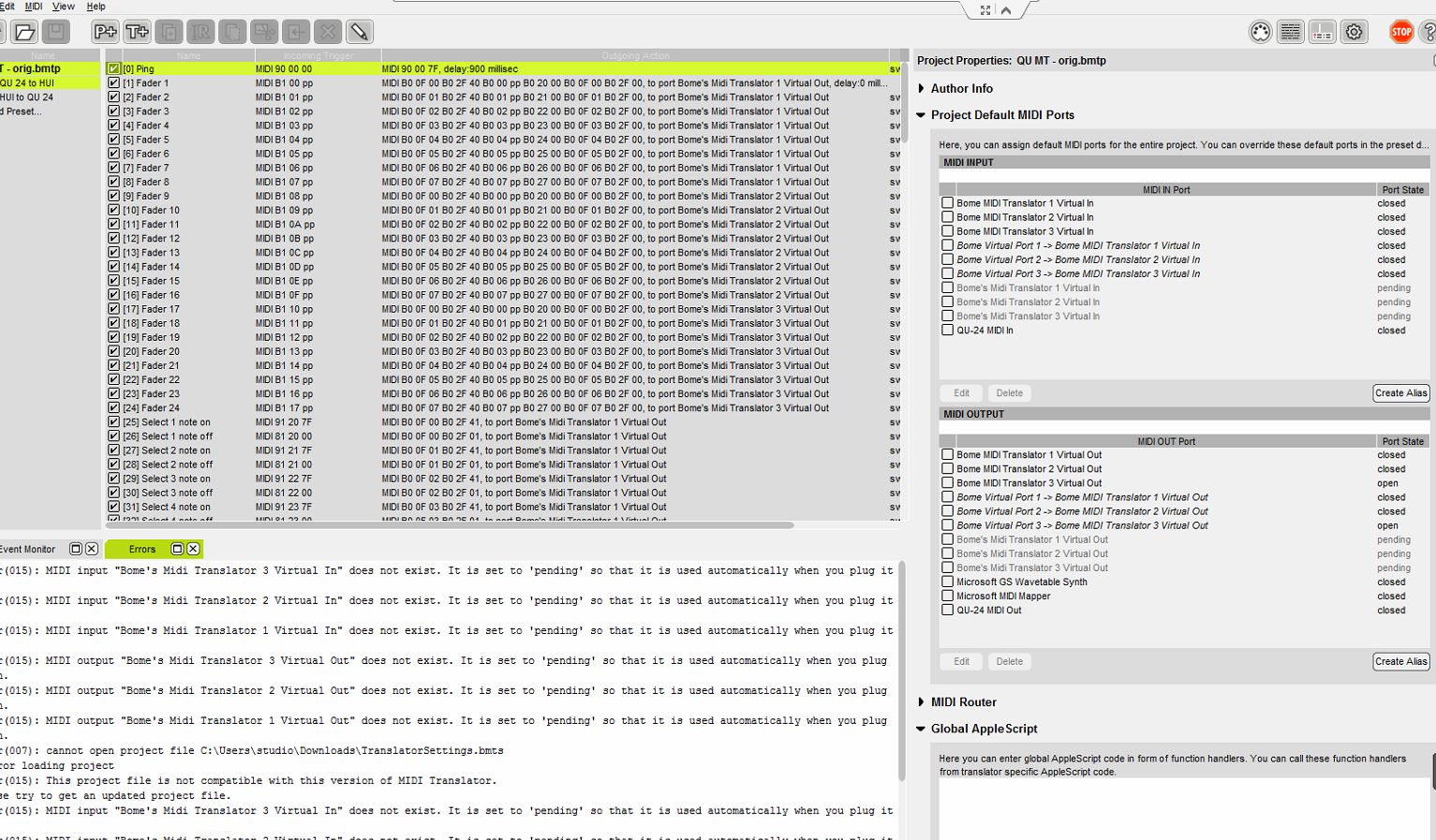Click the 'Incoming Trigger' column header
Viewport: 1436px width, 840px height.
318,56
